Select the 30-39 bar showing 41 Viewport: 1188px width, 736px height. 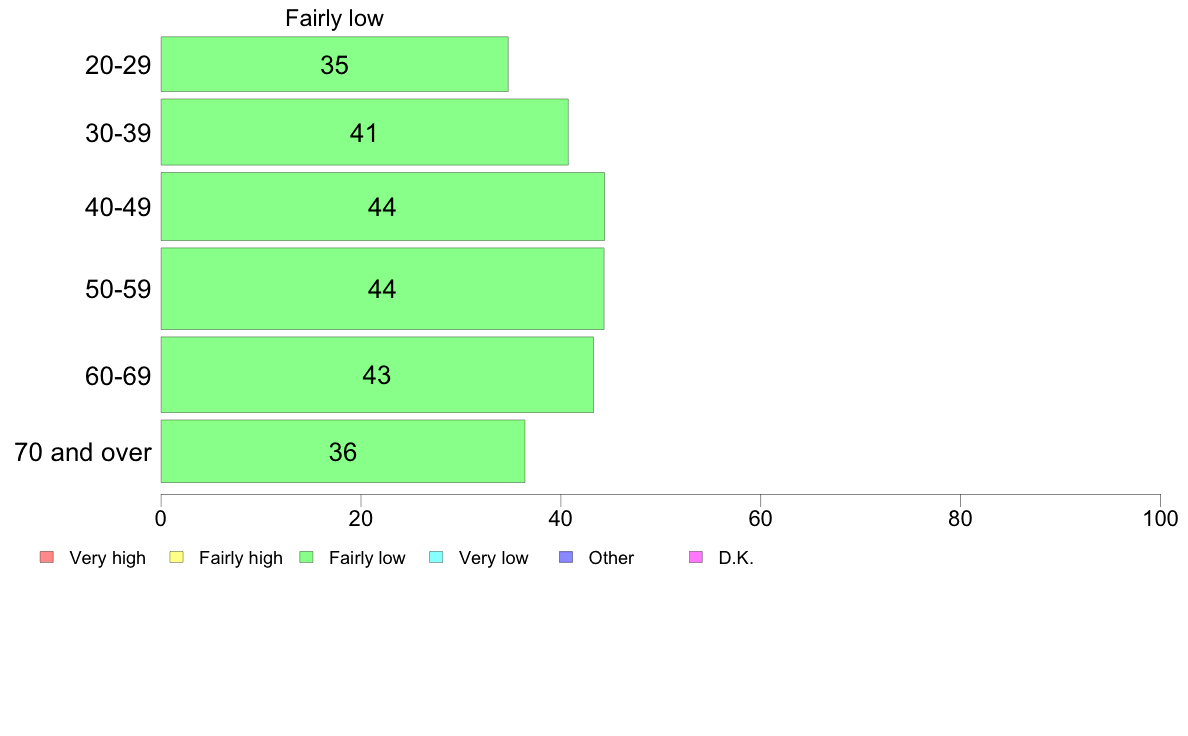click(x=364, y=132)
